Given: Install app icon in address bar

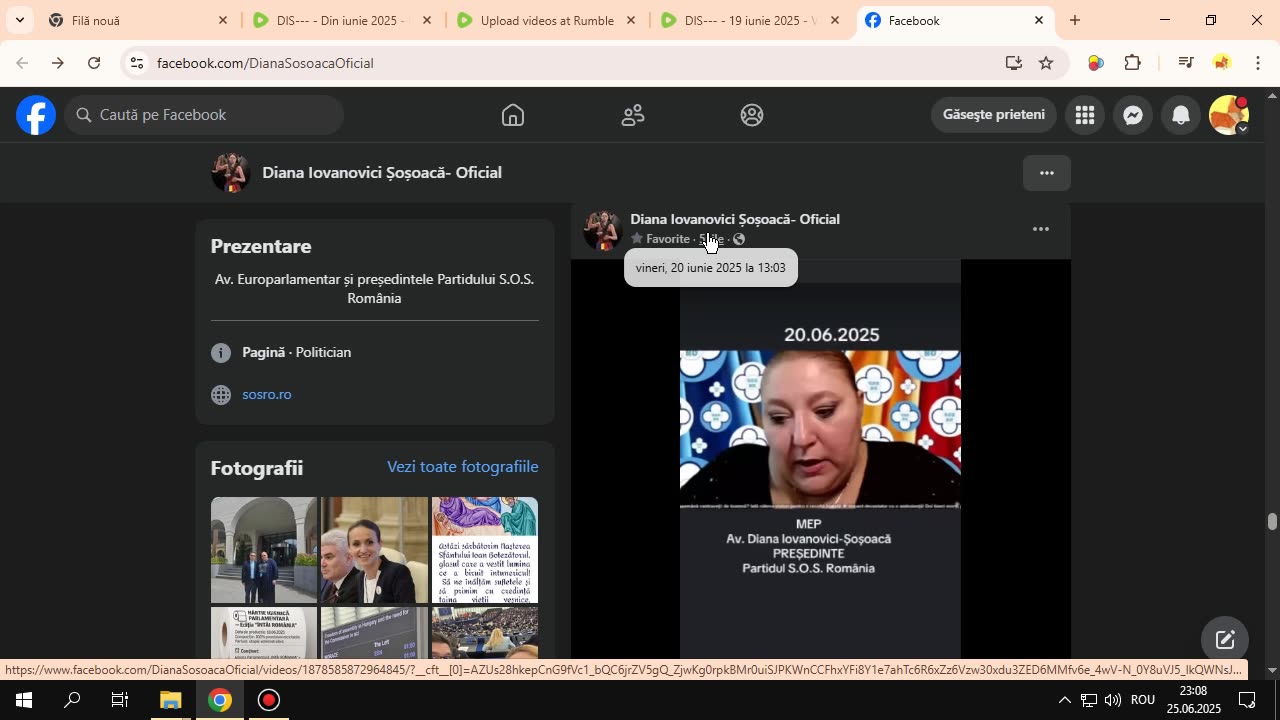Looking at the screenshot, I should 1014,63.
